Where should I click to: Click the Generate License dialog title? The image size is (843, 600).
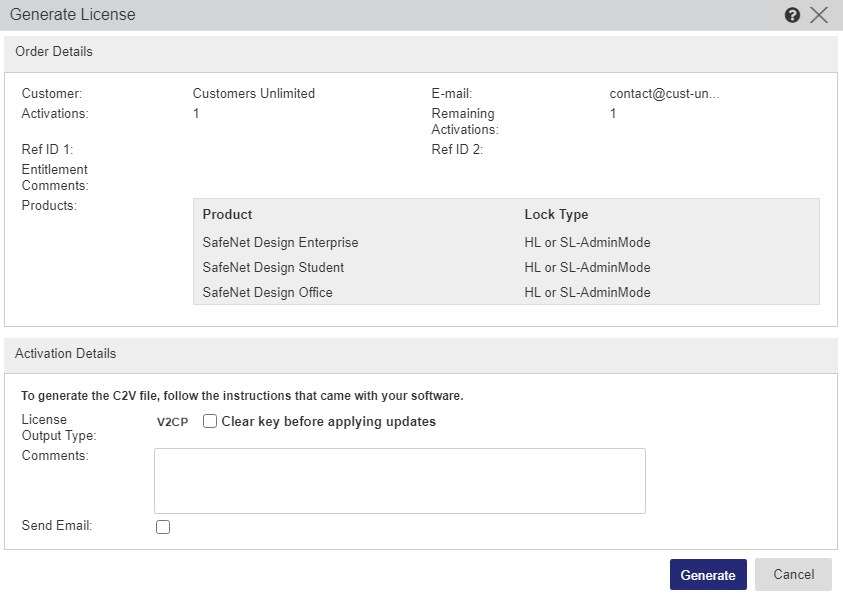coord(72,15)
